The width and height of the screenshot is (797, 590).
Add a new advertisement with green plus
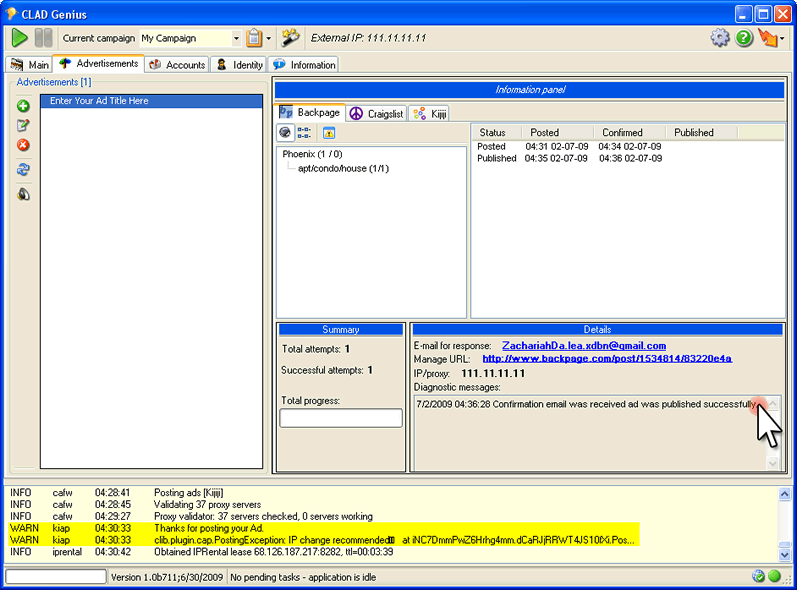tap(23, 106)
